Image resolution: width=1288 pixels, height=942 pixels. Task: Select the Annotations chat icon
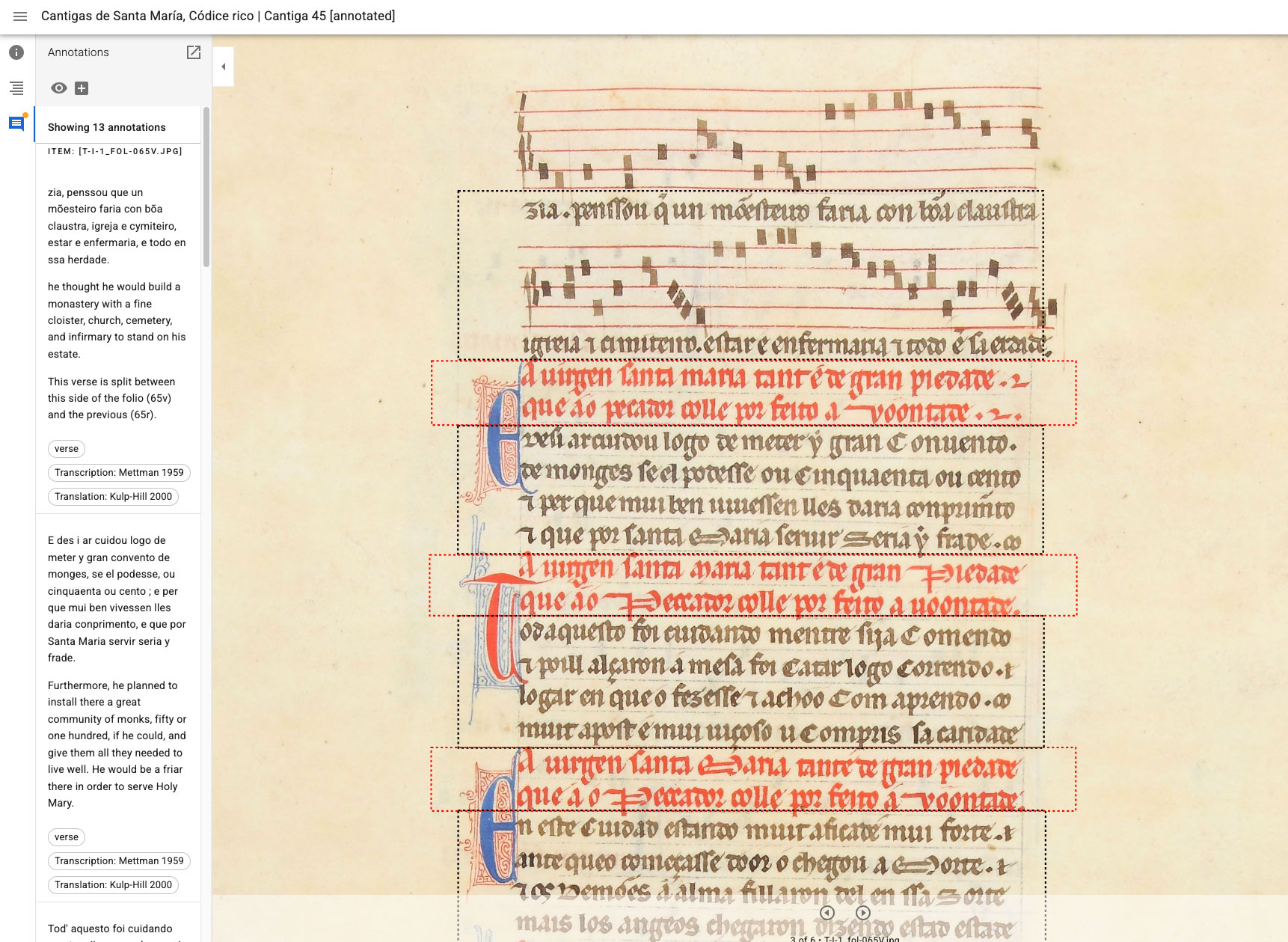tap(16, 123)
